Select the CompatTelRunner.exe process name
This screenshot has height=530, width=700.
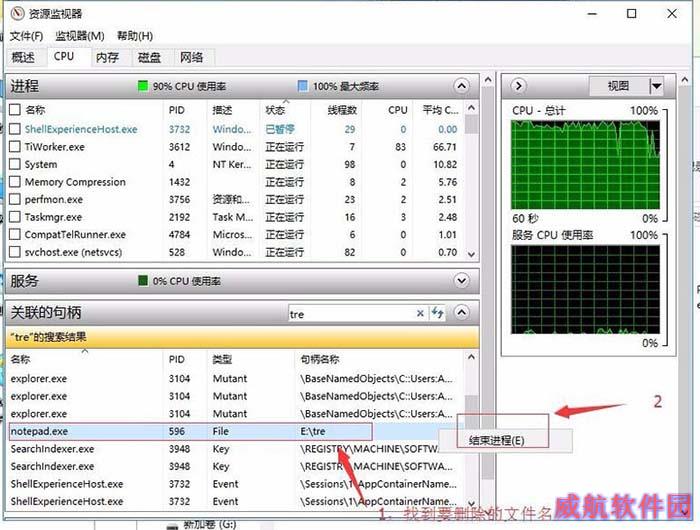click(x=75, y=234)
